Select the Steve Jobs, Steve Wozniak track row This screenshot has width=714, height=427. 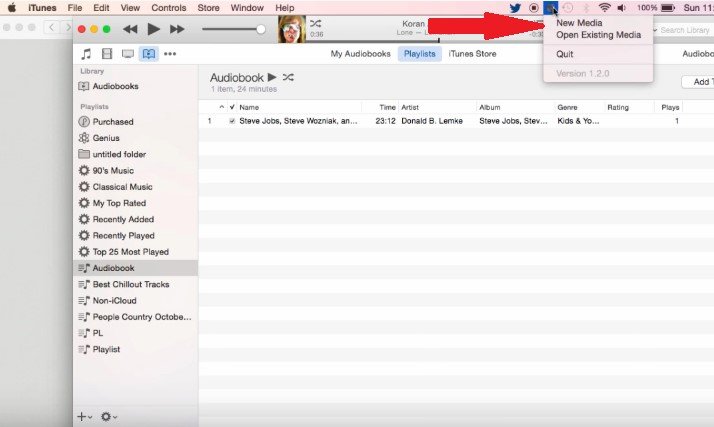click(455, 121)
